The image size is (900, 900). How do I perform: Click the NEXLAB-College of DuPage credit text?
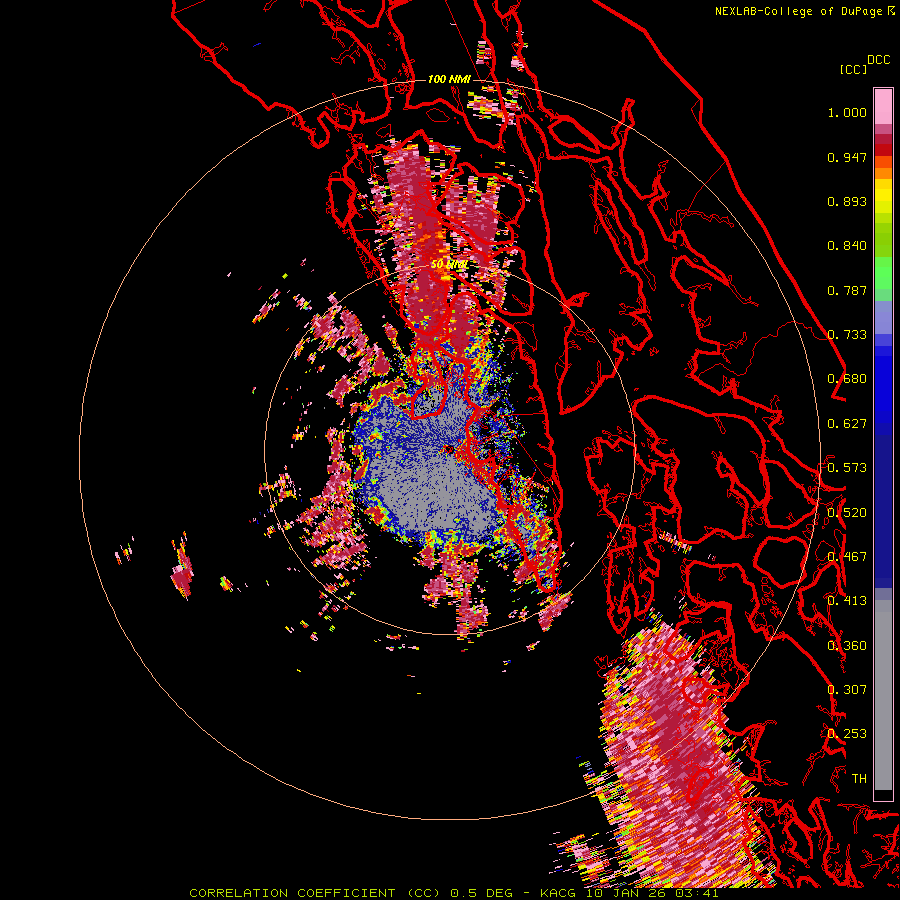coord(798,11)
